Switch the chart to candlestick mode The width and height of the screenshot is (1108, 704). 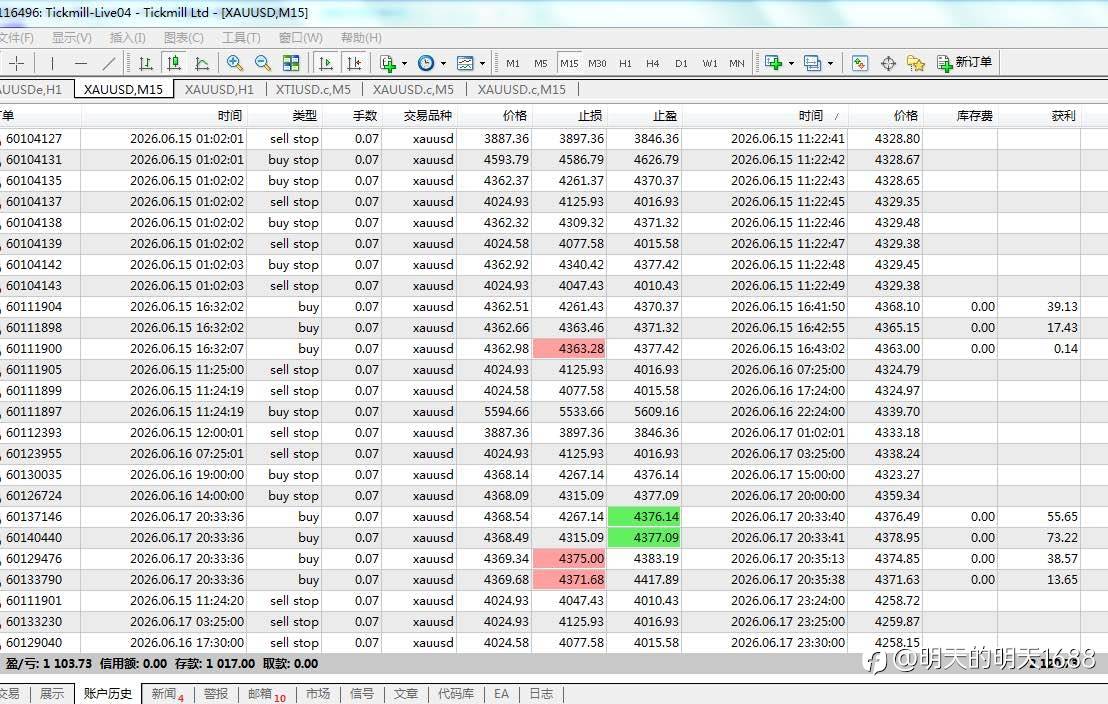point(174,63)
